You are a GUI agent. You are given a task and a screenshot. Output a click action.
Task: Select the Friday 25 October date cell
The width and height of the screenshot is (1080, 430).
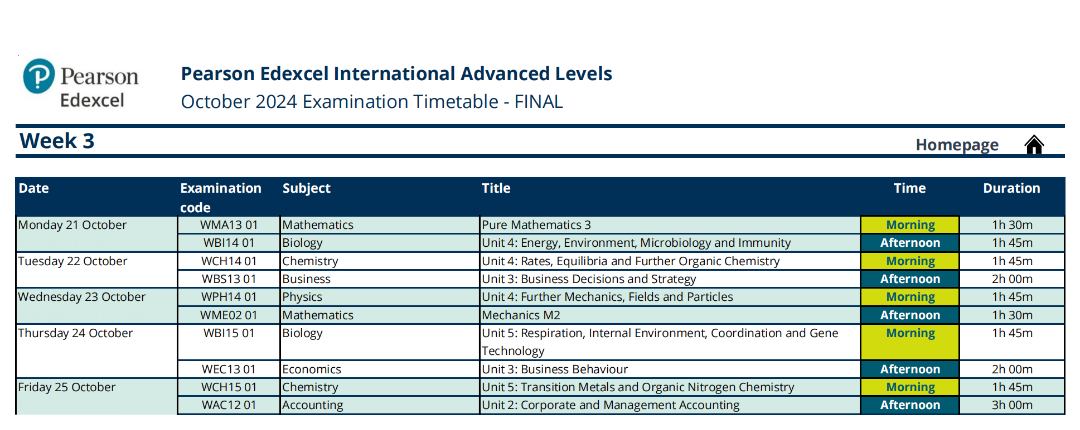click(96, 396)
